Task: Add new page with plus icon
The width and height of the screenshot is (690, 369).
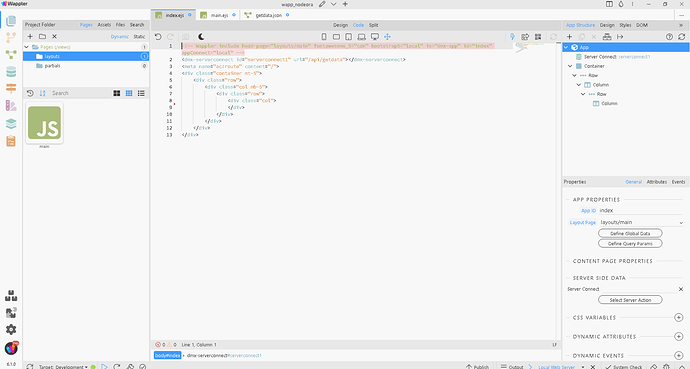Action: point(30,37)
